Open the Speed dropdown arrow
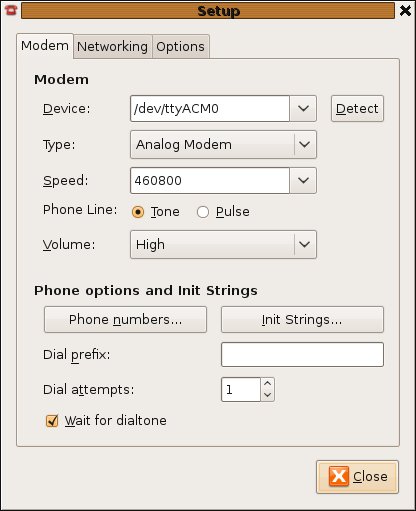416x511 pixels. tap(303, 180)
